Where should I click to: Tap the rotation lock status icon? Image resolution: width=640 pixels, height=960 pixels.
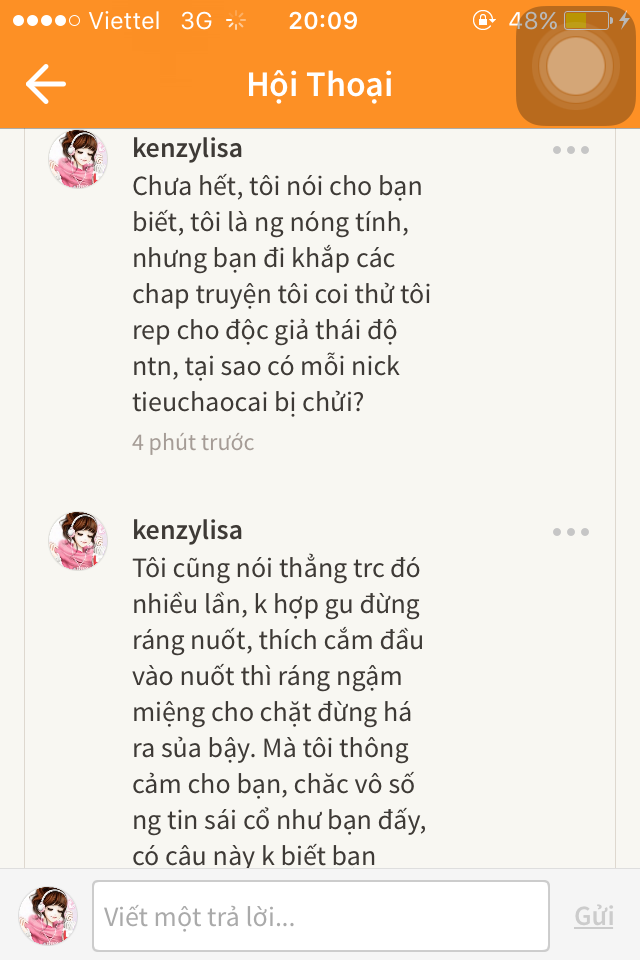pos(484,21)
